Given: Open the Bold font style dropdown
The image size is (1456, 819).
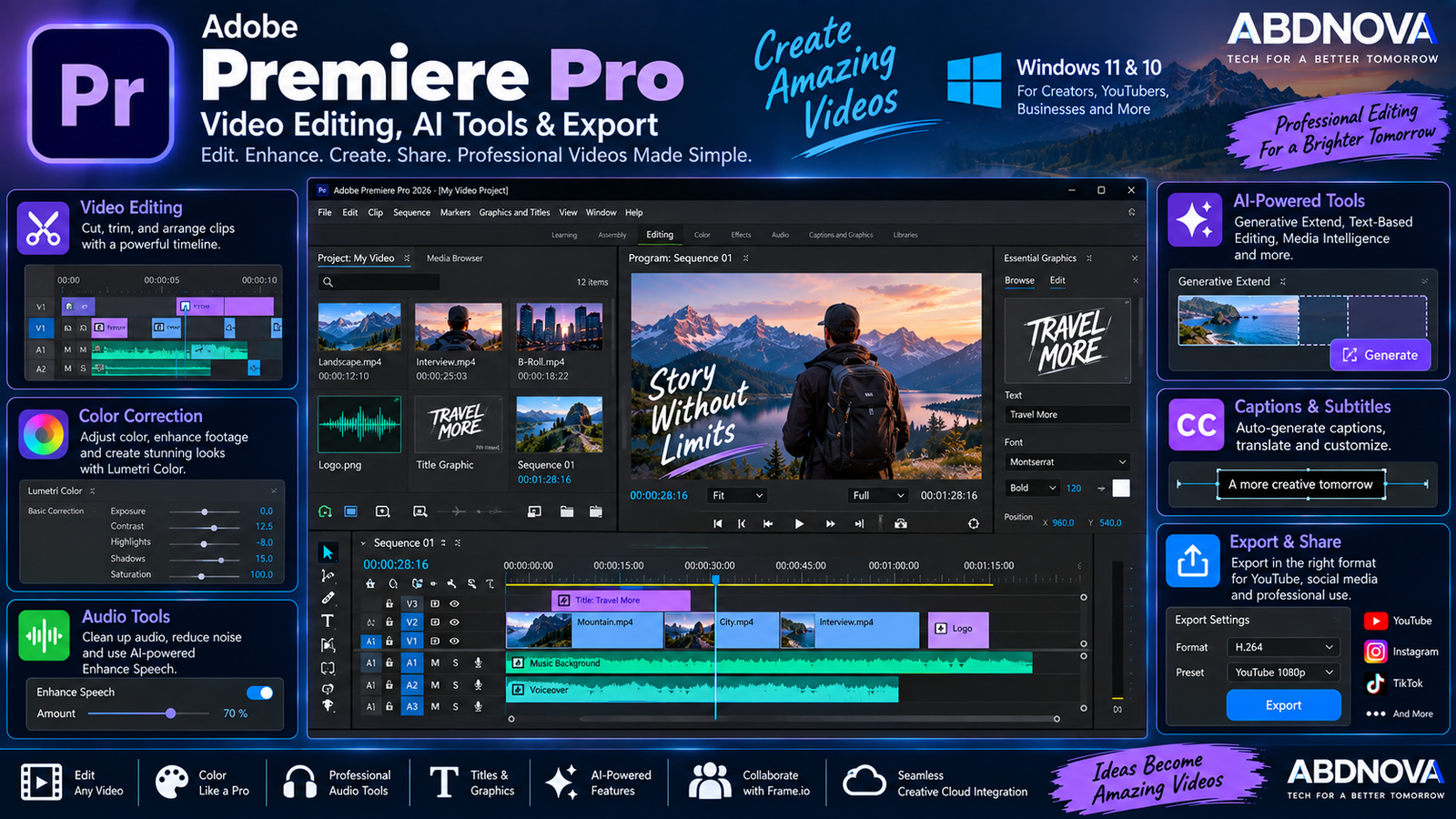Looking at the screenshot, I should pos(1032,488).
